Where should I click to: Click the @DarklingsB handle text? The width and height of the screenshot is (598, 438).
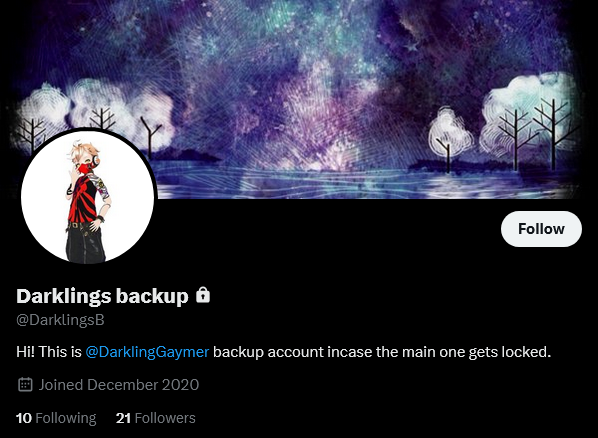coord(60,320)
